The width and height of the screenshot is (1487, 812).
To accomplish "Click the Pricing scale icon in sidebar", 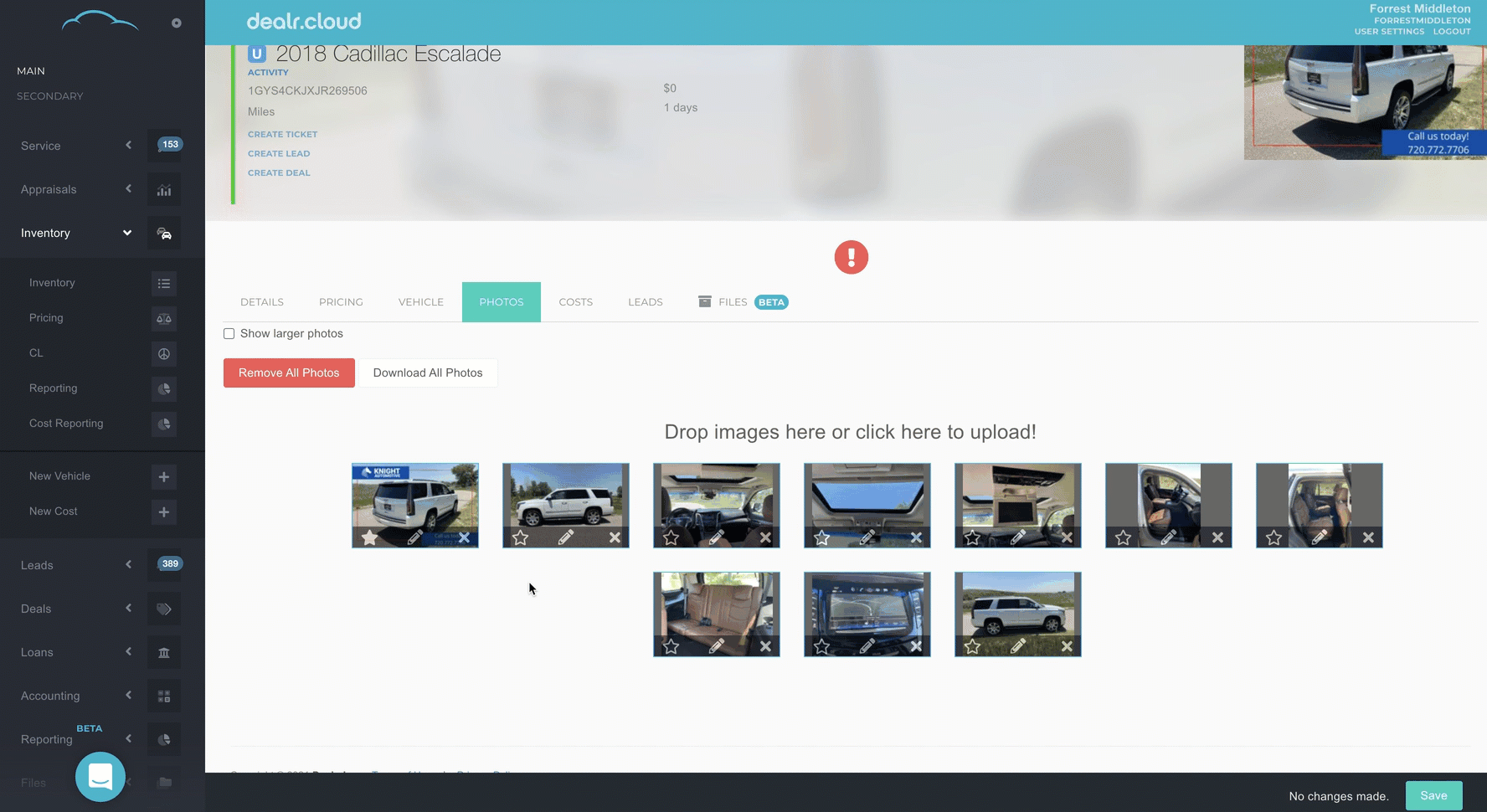I will click(x=164, y=319).
